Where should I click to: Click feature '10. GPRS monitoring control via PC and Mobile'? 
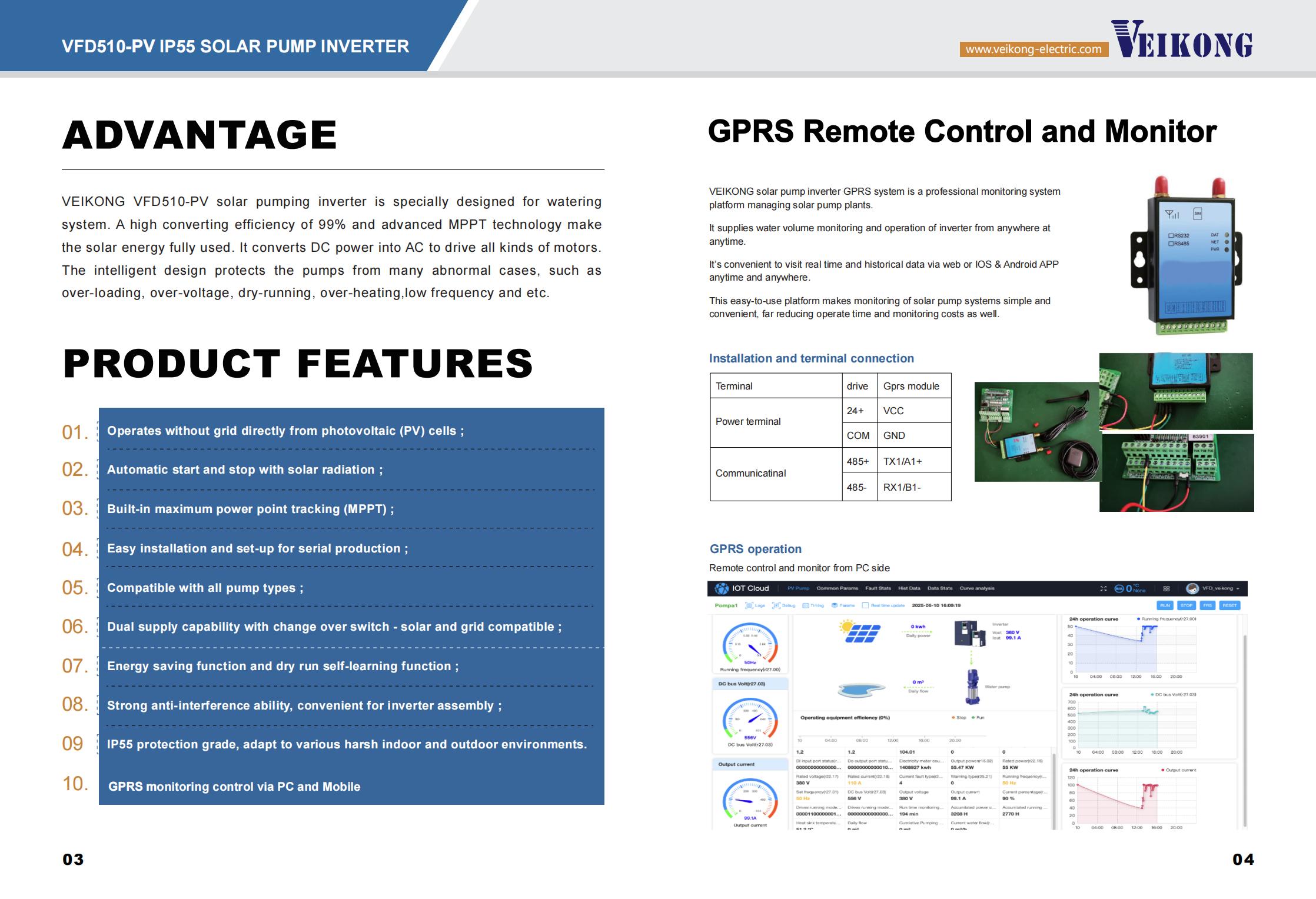click(234, 787)
